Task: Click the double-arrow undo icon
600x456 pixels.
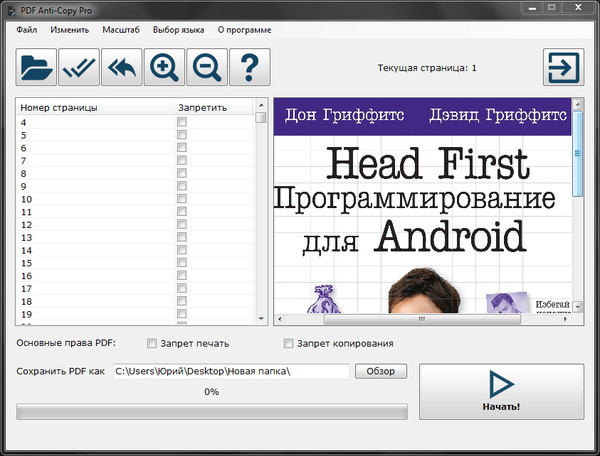Action: (x=122, y=67)
